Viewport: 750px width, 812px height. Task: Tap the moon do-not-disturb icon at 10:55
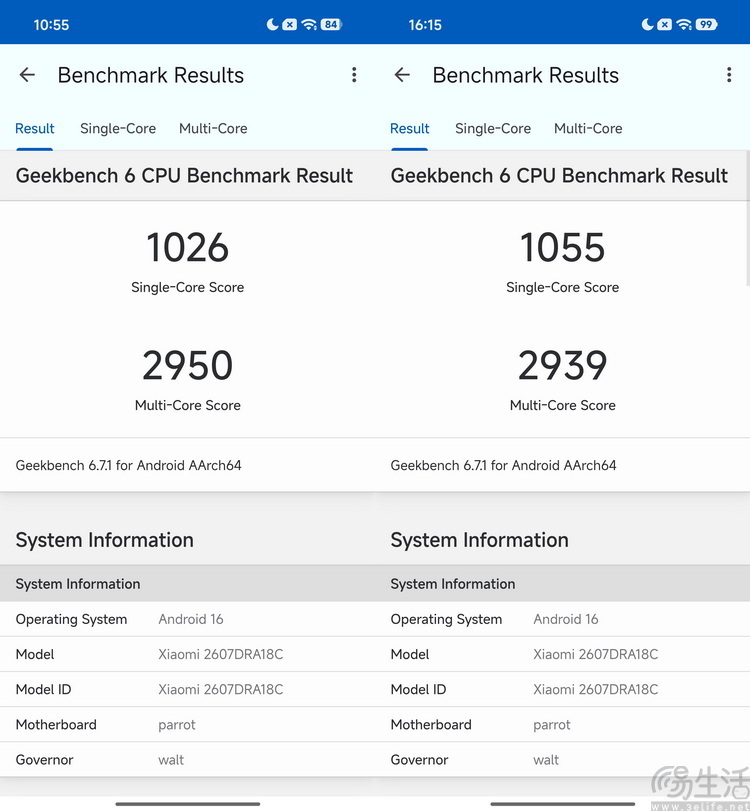click(272, 24)
